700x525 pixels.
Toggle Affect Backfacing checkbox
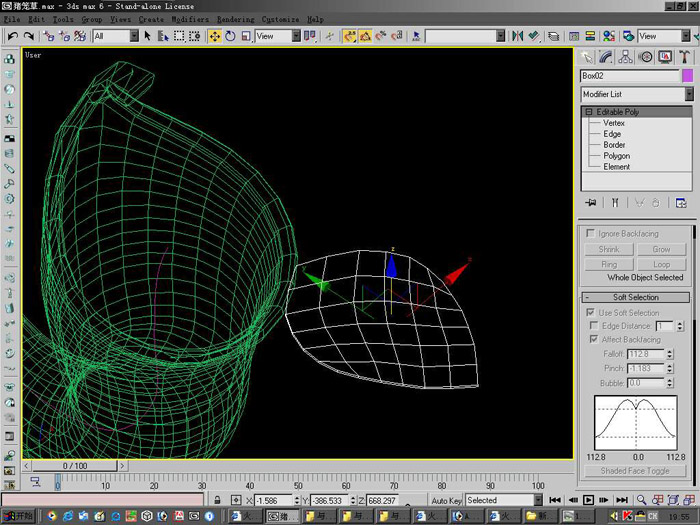click(594, 339)
